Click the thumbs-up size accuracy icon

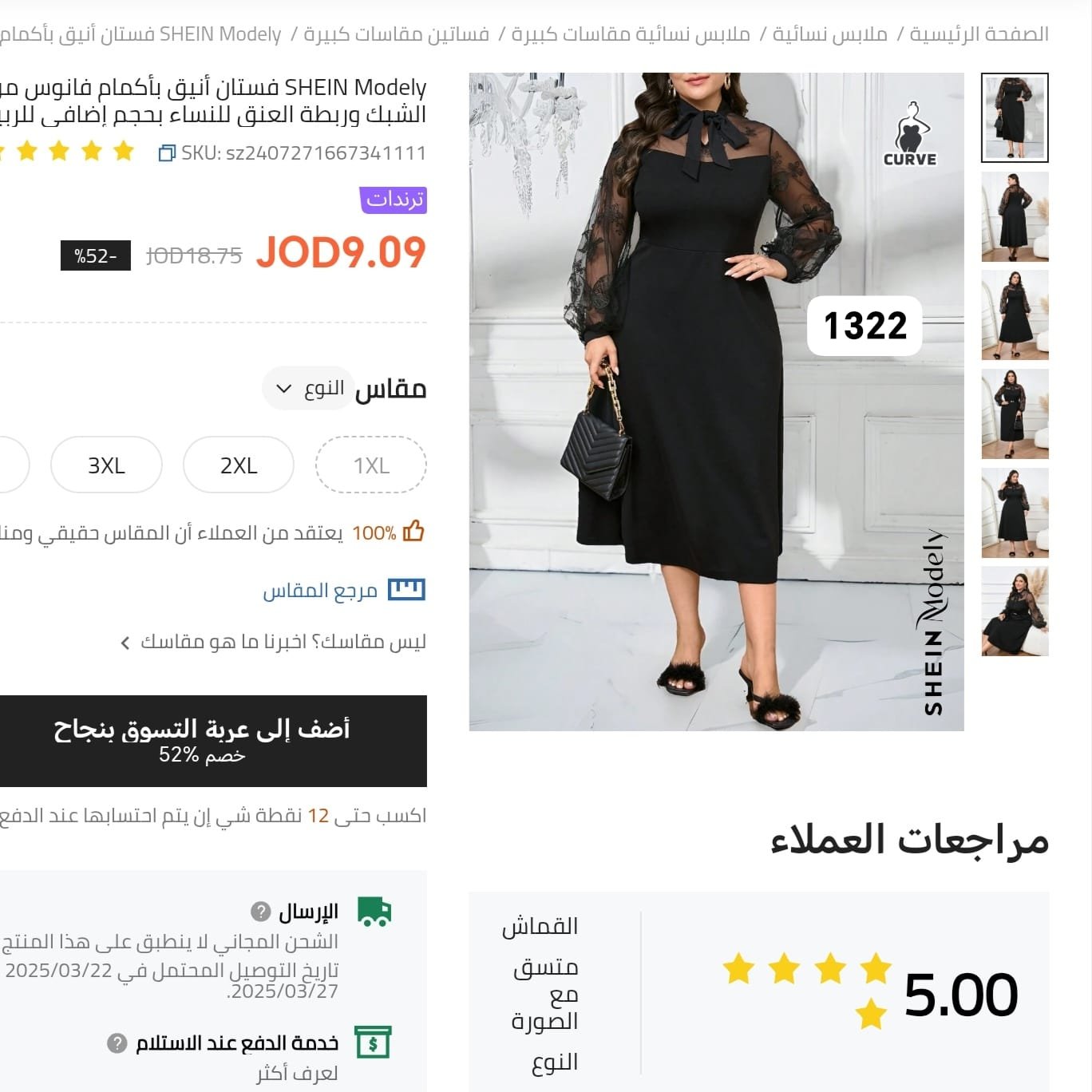413,532
